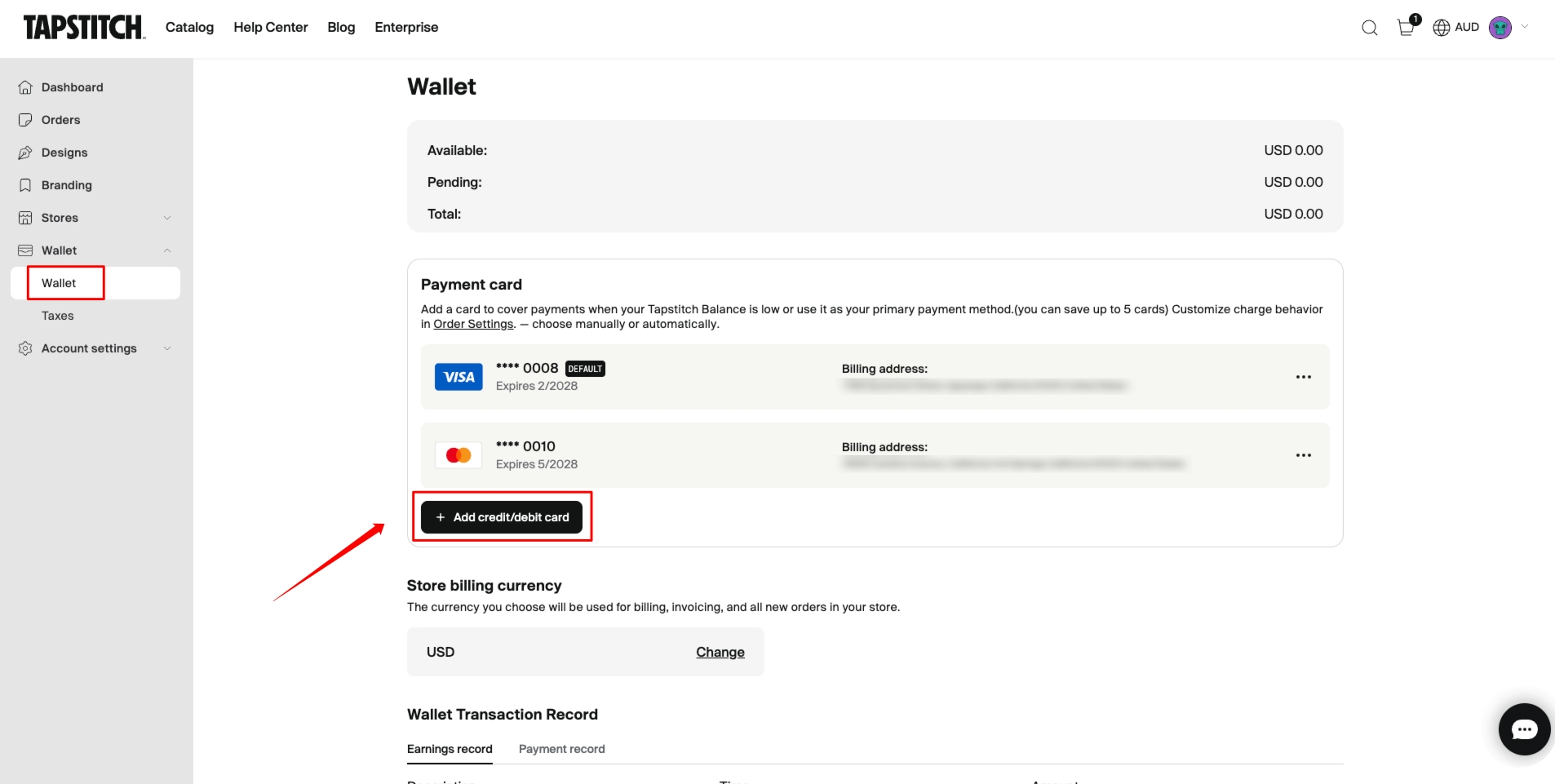Open options for Visa card 0008

click(1303, 377)
